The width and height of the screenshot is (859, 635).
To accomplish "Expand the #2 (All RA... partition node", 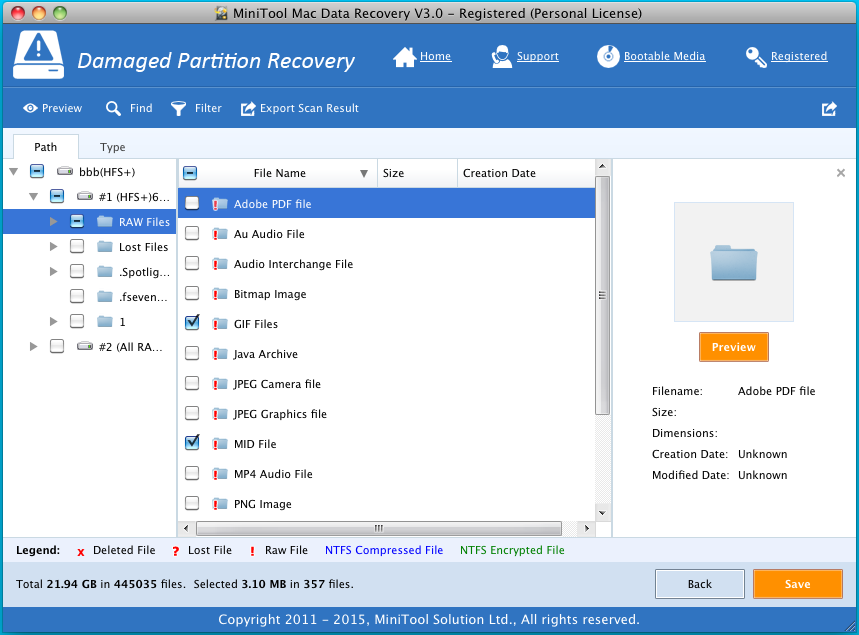I will 33,346.
